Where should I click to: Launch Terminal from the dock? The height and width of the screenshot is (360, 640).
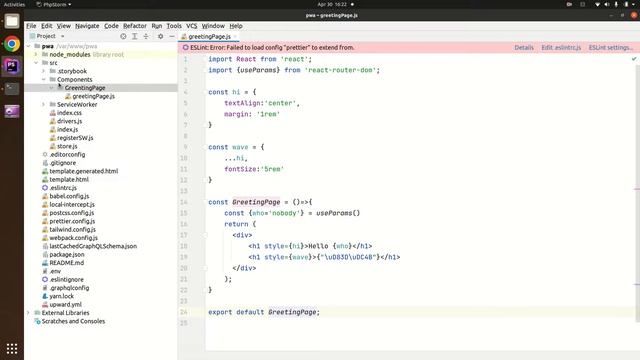coord(12,89)
